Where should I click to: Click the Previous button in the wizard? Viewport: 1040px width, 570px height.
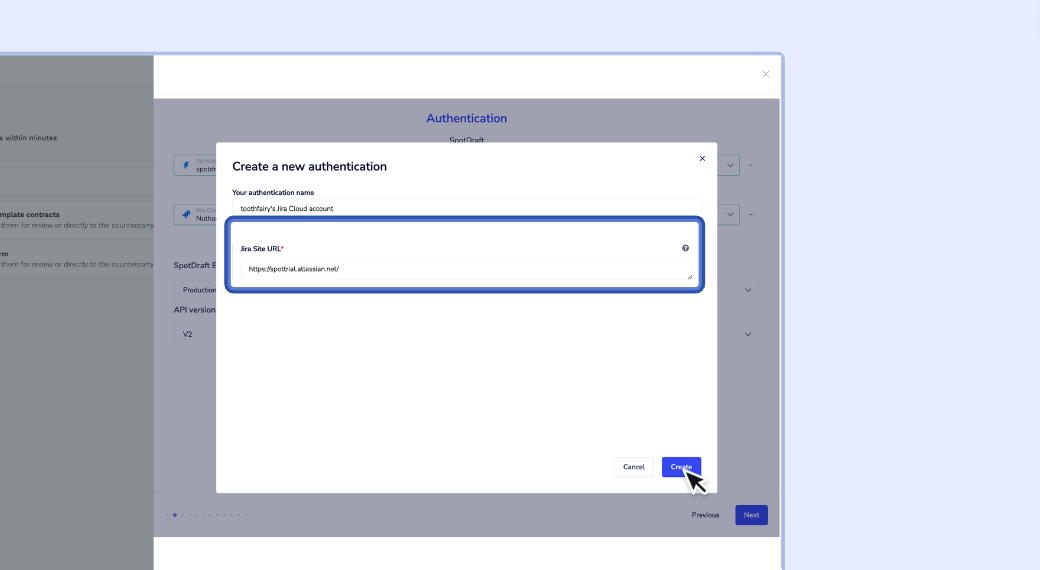[x=705, y=515]
